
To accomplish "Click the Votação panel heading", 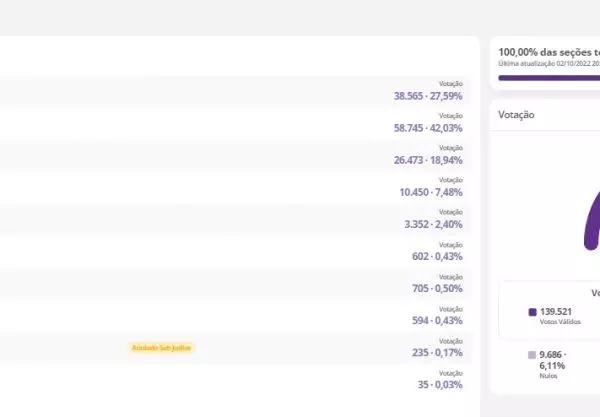I will point(516,115).
